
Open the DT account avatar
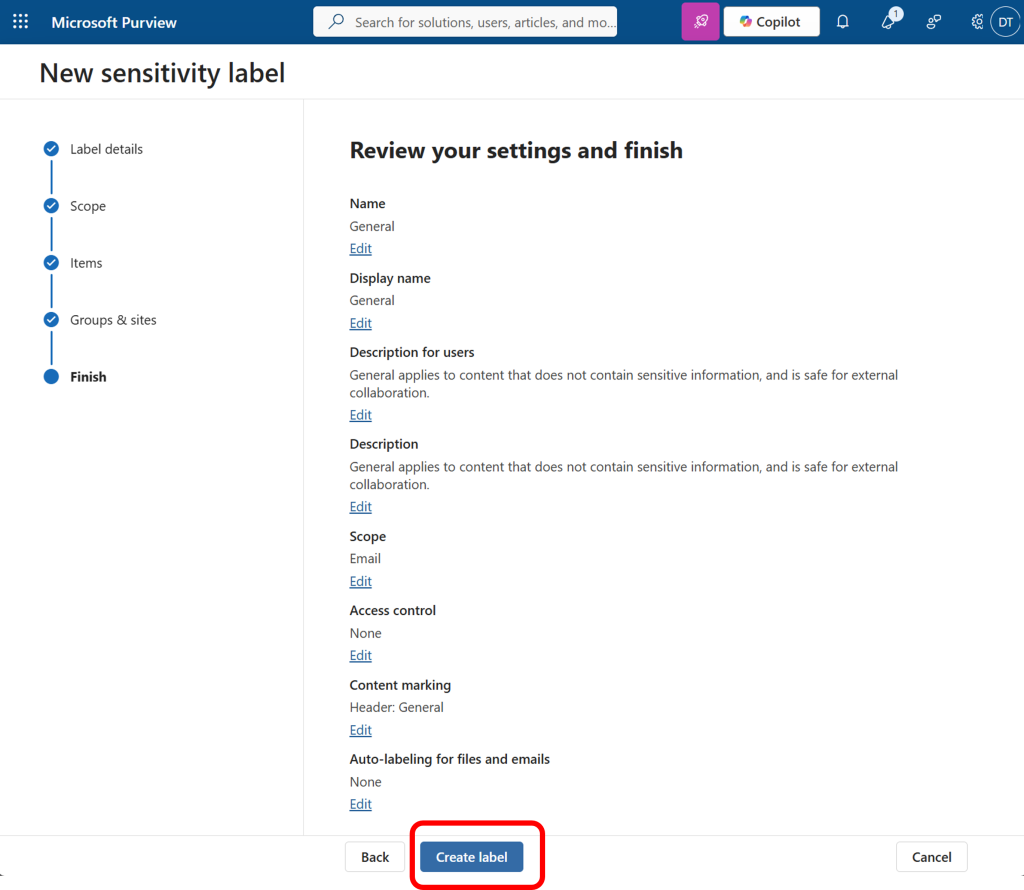click(x=1005, y=22)
